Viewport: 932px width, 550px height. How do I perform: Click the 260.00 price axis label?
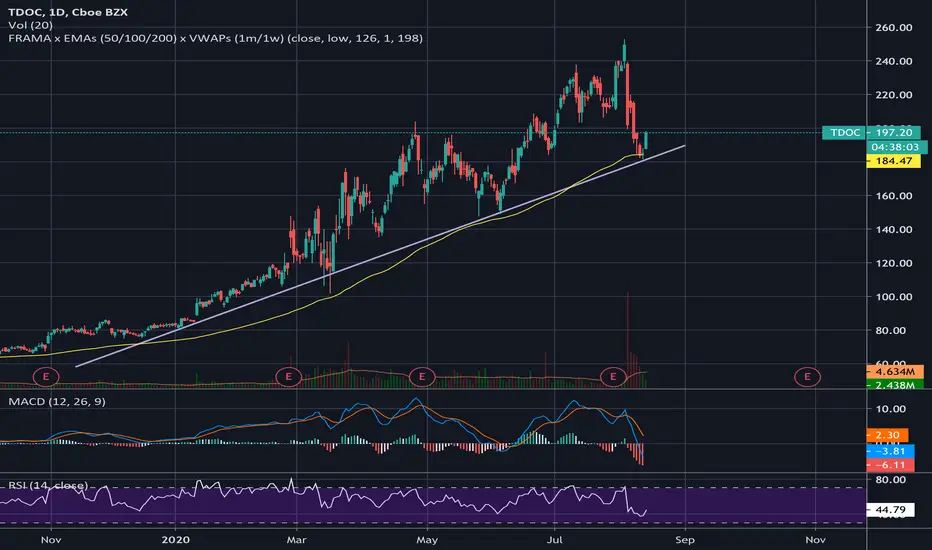[893, 27]
